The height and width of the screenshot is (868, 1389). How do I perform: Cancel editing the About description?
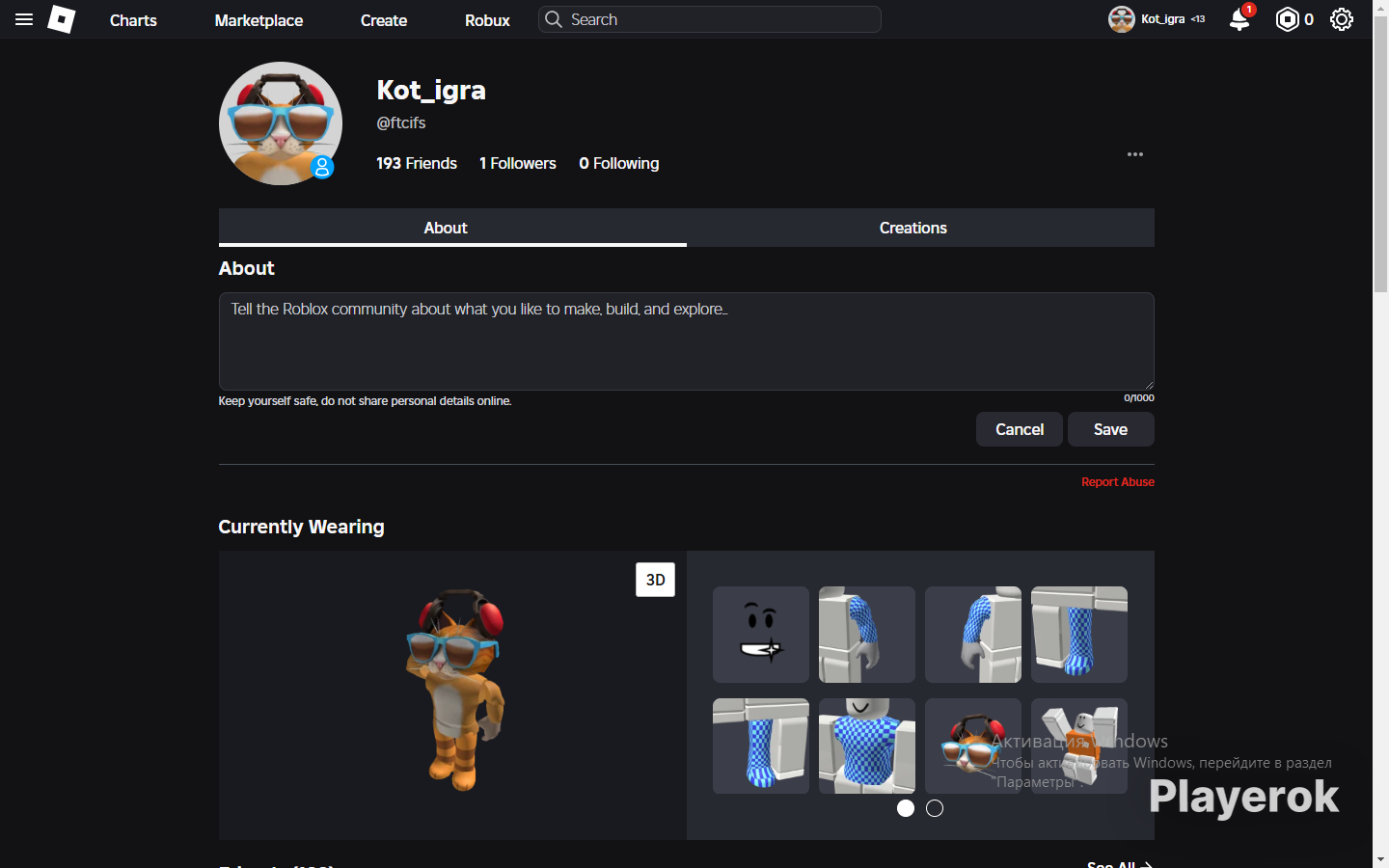[1020, 429]
